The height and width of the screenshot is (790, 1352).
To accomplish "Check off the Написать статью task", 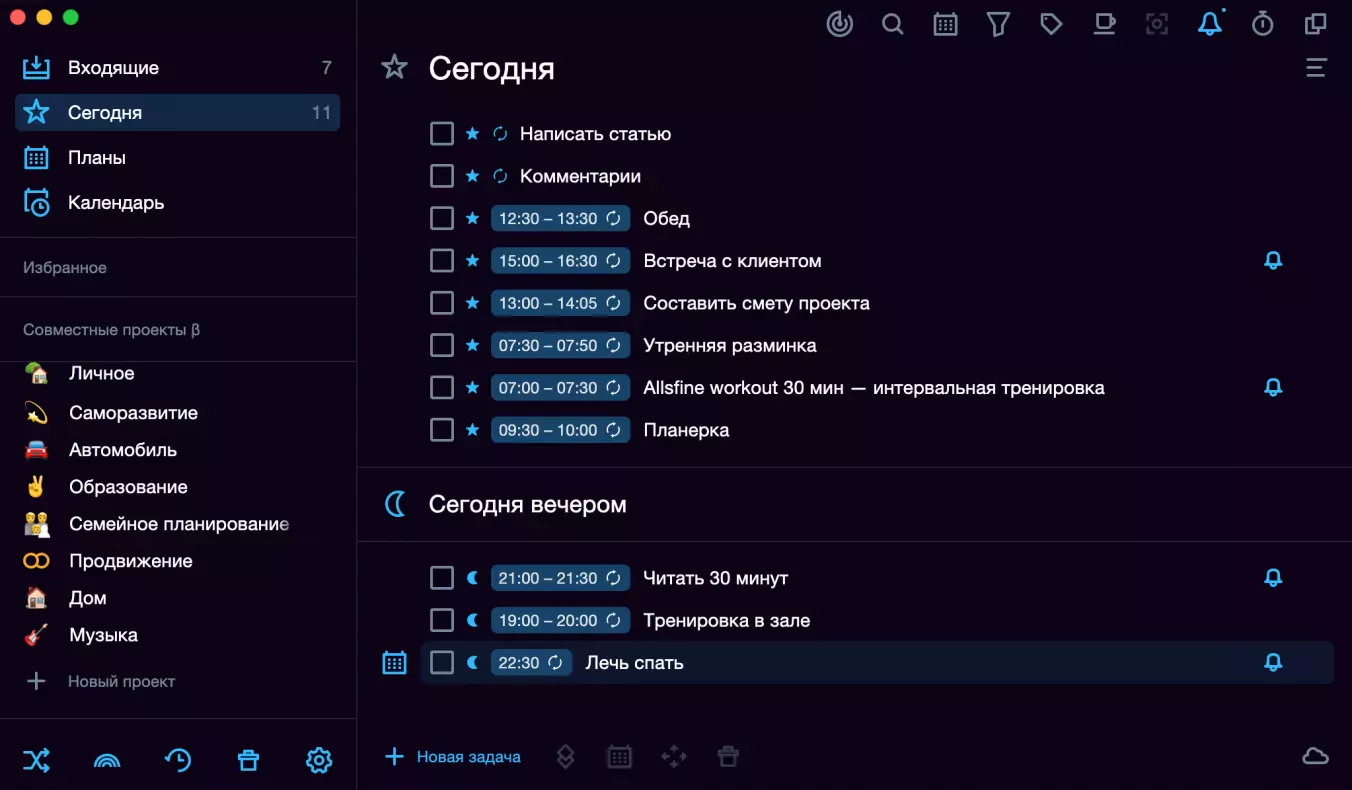I will (442, 134).
